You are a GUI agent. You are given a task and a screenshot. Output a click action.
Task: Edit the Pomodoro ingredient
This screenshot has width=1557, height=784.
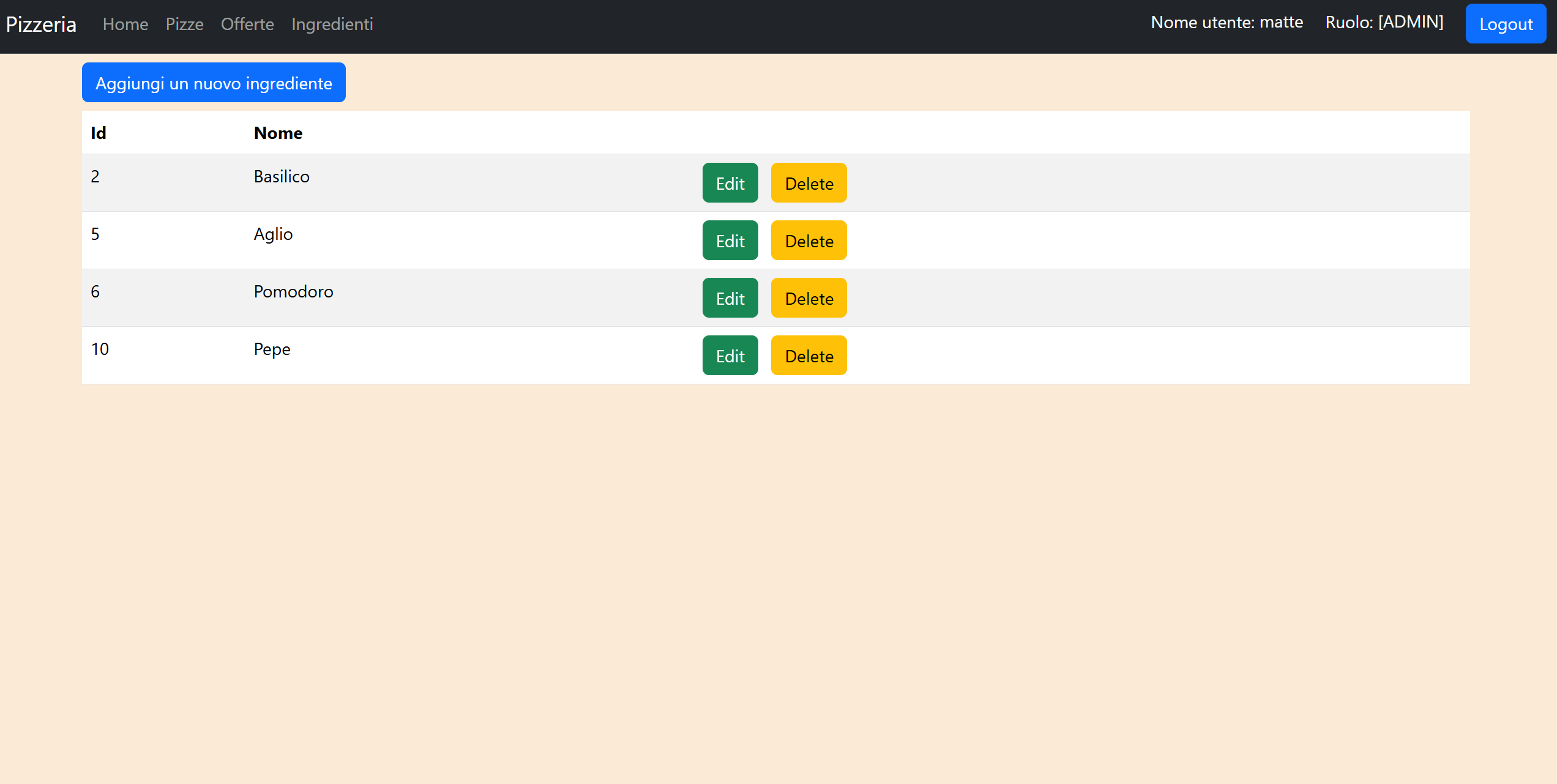click(x=730, y=298)
